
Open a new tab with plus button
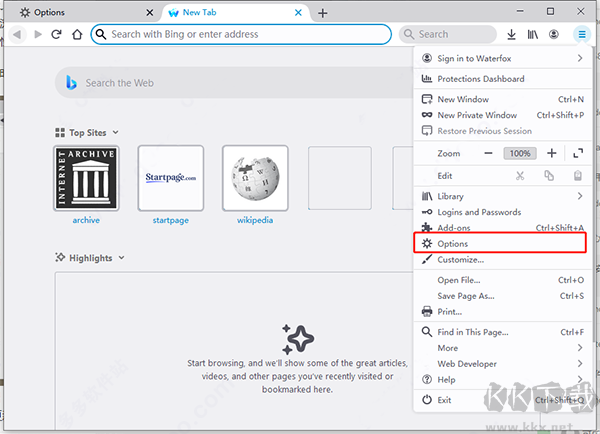click(x=323, y=13)
